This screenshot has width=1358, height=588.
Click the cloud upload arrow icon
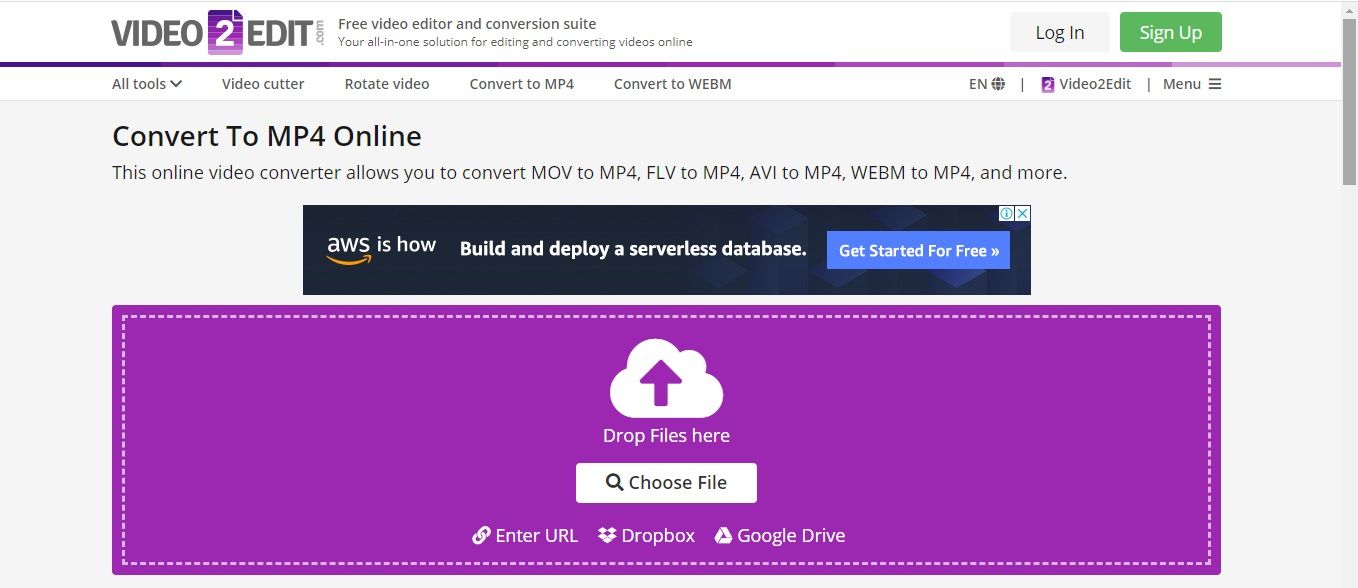pyautogui.click(x=666, y=379)
